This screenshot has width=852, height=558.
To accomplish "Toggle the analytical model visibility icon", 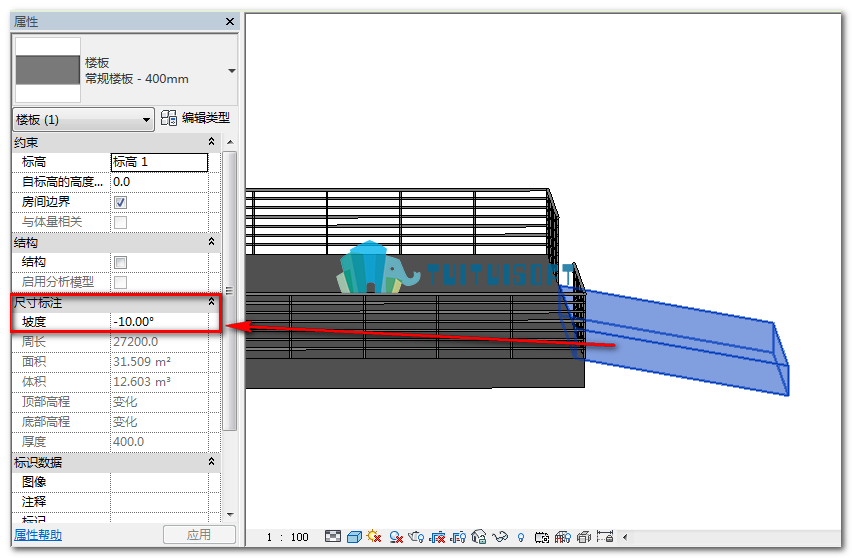I will click(562, 537).
